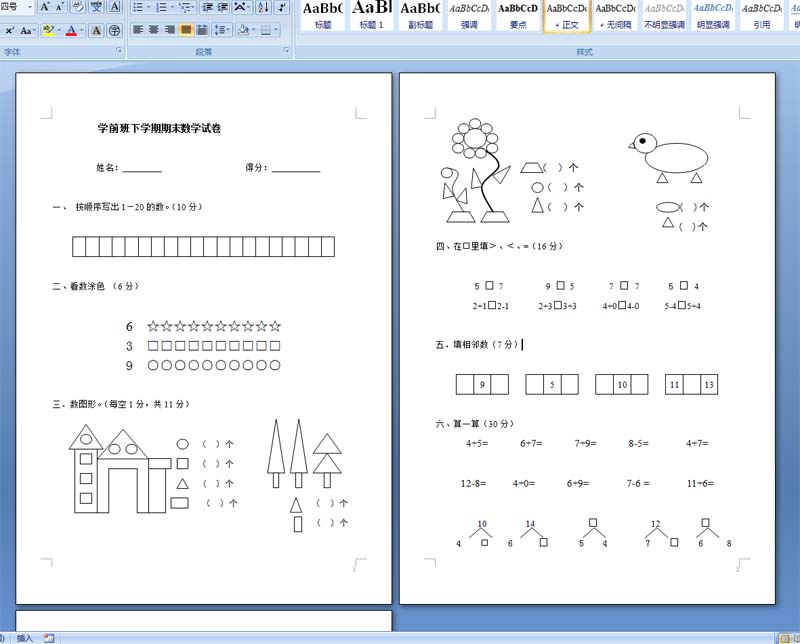Click the Enclose Characters icon
This screenshot has height=644, width=800.
114,31
